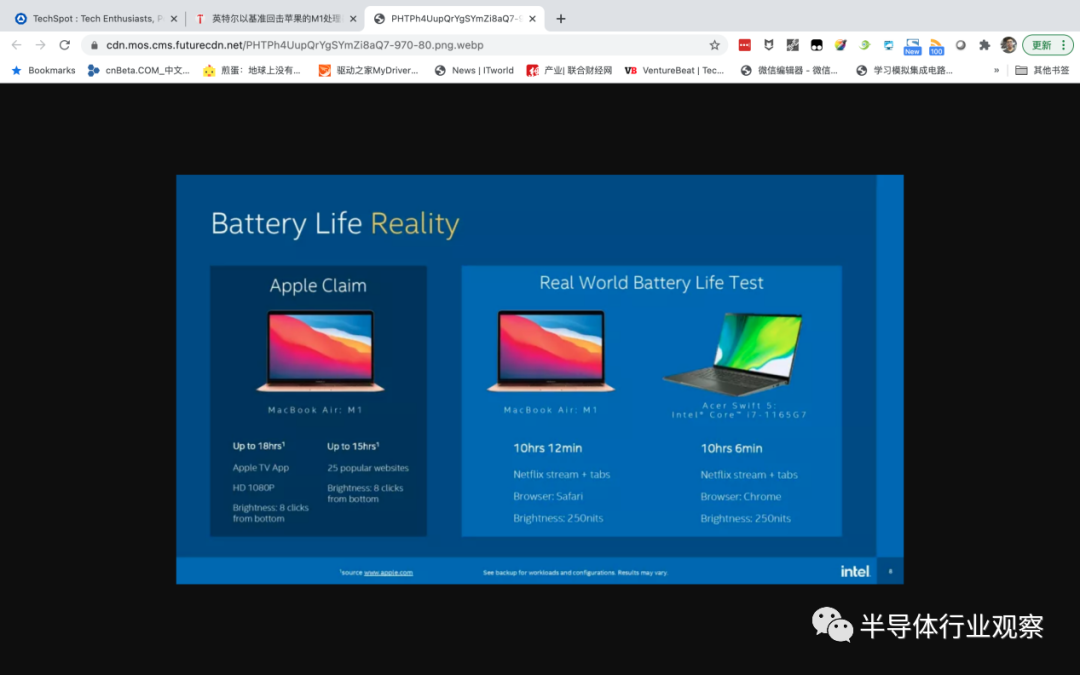Close the TechSpot tab
1080x675 pixels.
point(174,19)
